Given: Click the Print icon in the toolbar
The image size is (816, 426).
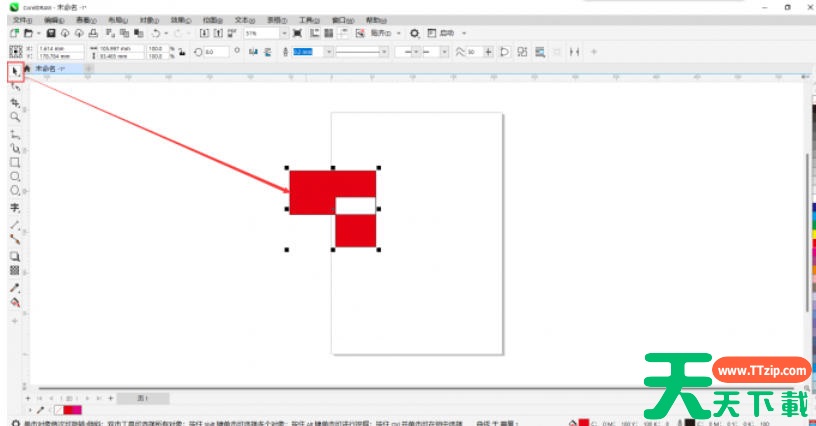Looking at the screenshot, I should (x=92, y=33).
